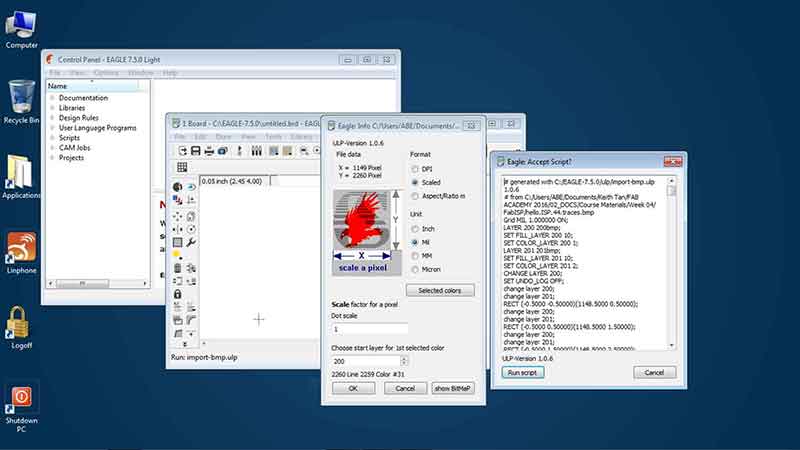Click the start layer spinner arrows
The height and width of the screenshot is (450, 800).
(404, 361)
